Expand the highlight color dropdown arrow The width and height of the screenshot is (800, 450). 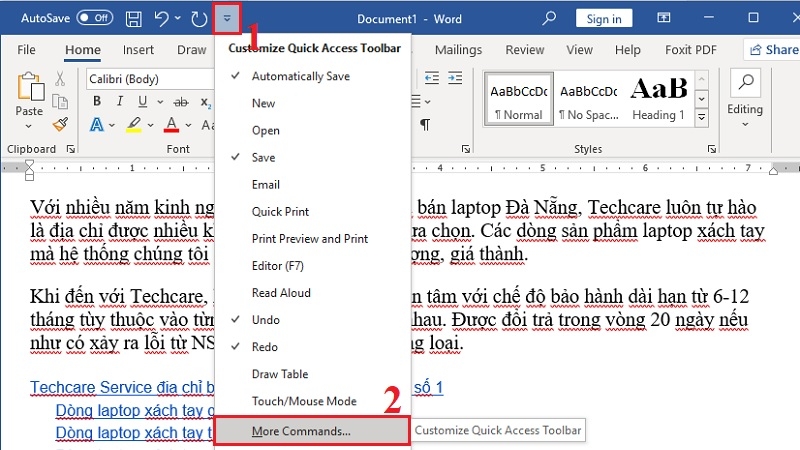151,125
